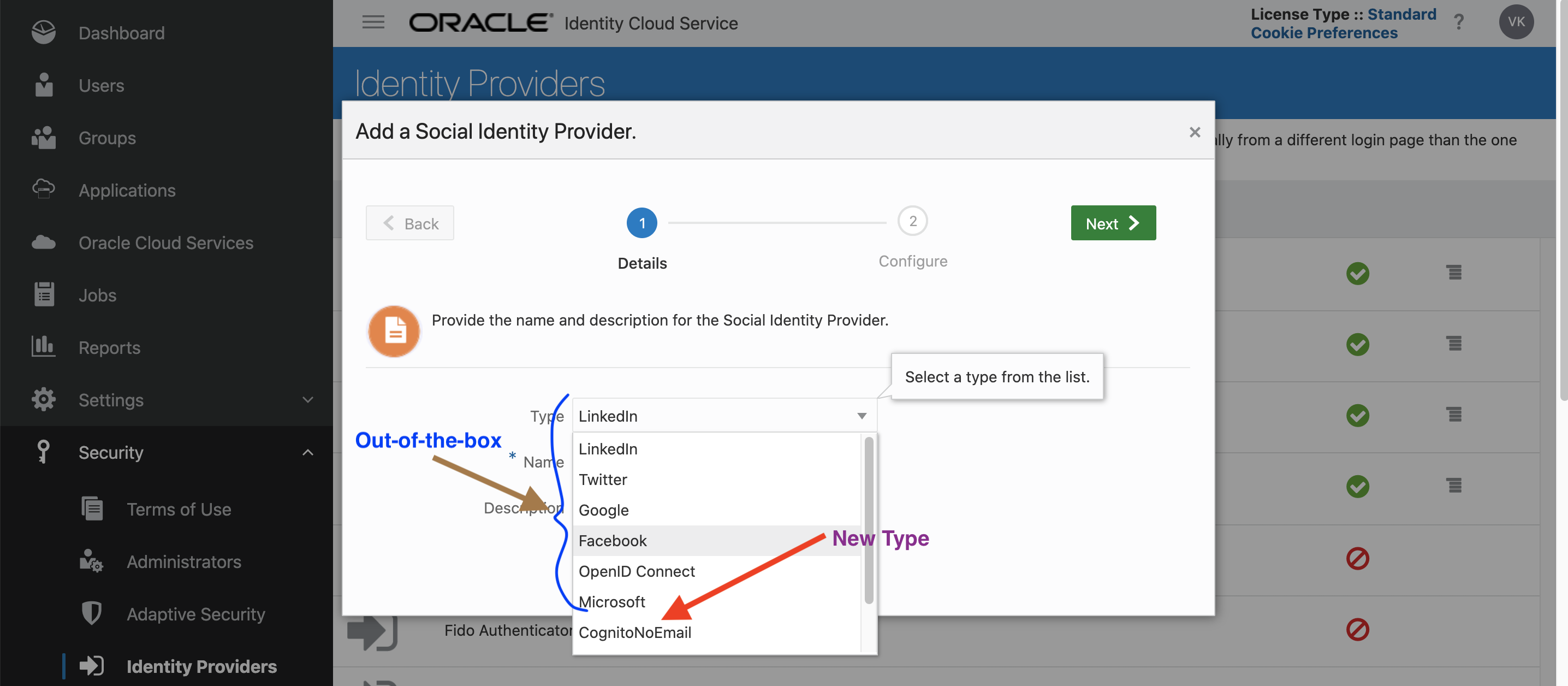Click the hamburger navigation menu icon
This screenshot has height=686, width=1568.
373,22
